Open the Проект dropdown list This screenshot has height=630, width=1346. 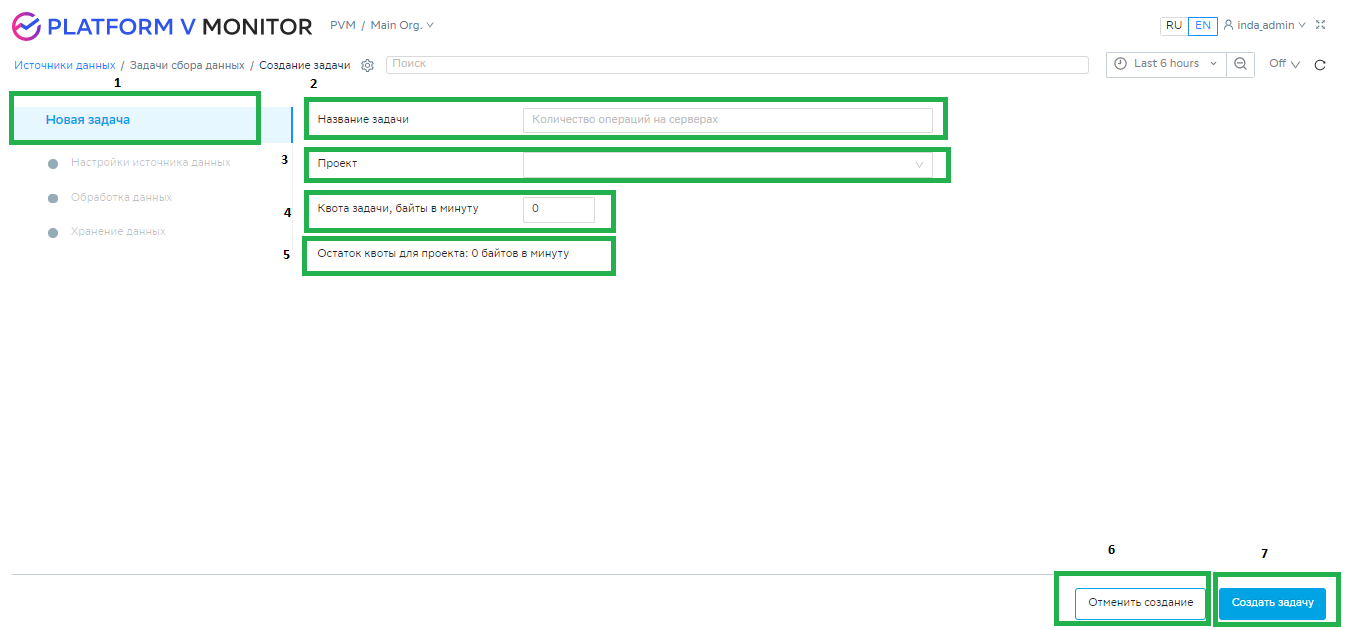[x=727, y=164]
